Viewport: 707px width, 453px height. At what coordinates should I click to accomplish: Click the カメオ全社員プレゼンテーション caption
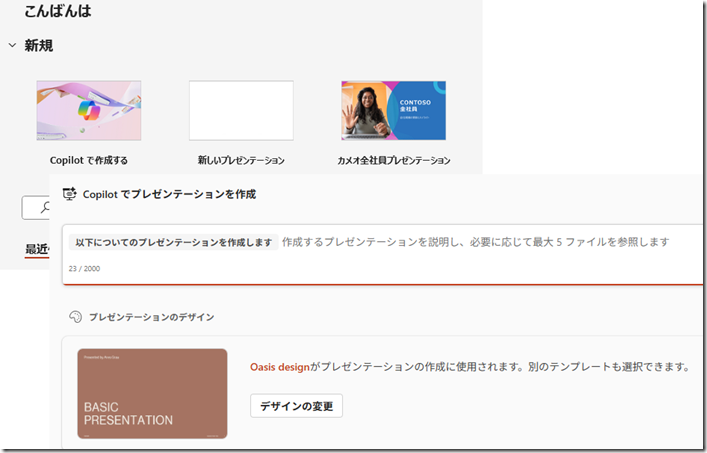[394, 160]
